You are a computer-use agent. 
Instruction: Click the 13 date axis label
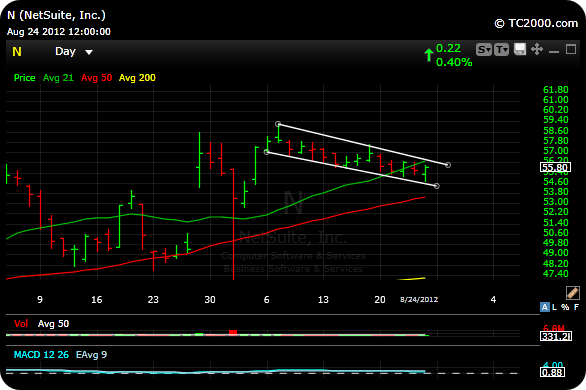[323, 300]
